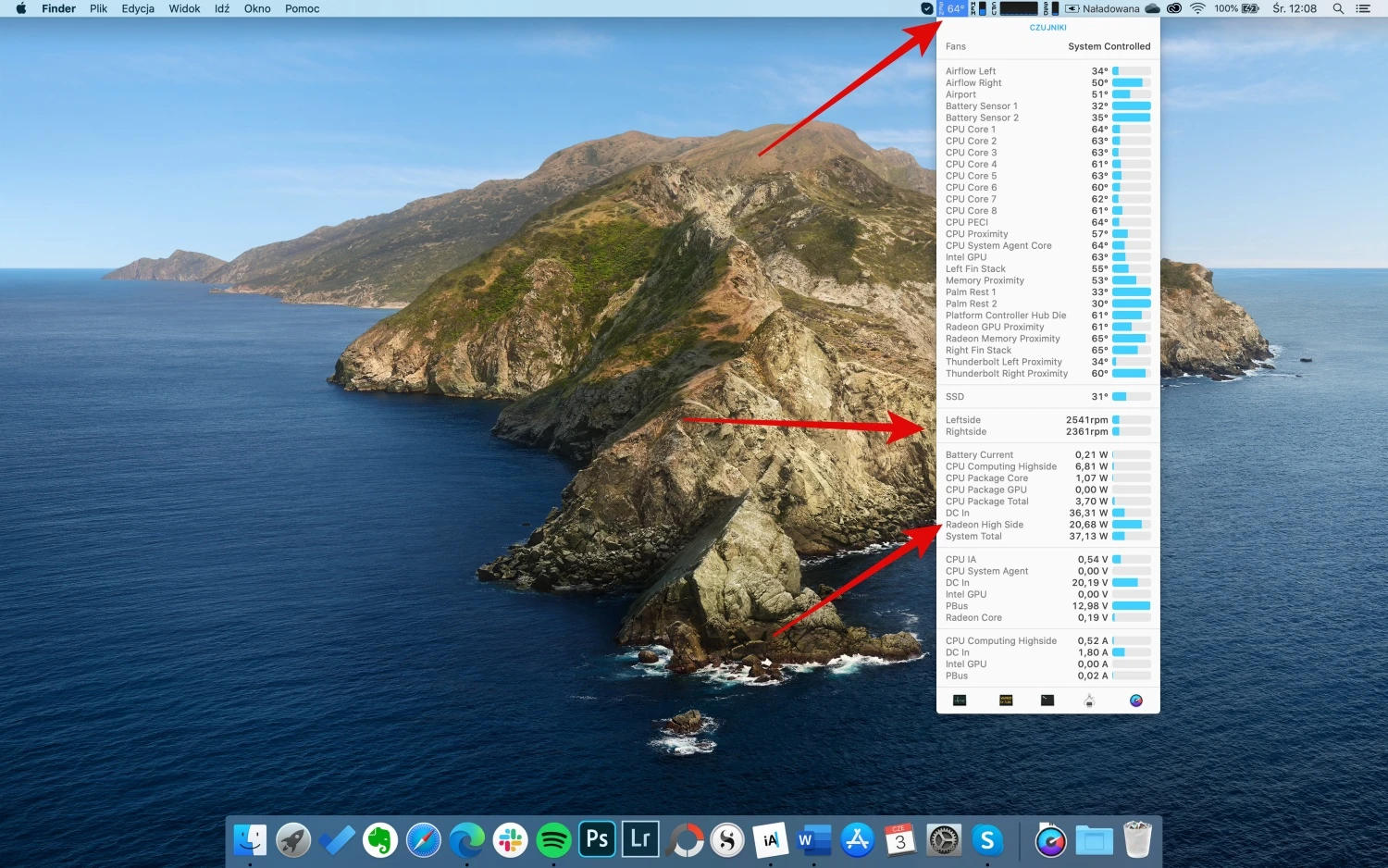Click the 64° sensors menu bar item

952,8
